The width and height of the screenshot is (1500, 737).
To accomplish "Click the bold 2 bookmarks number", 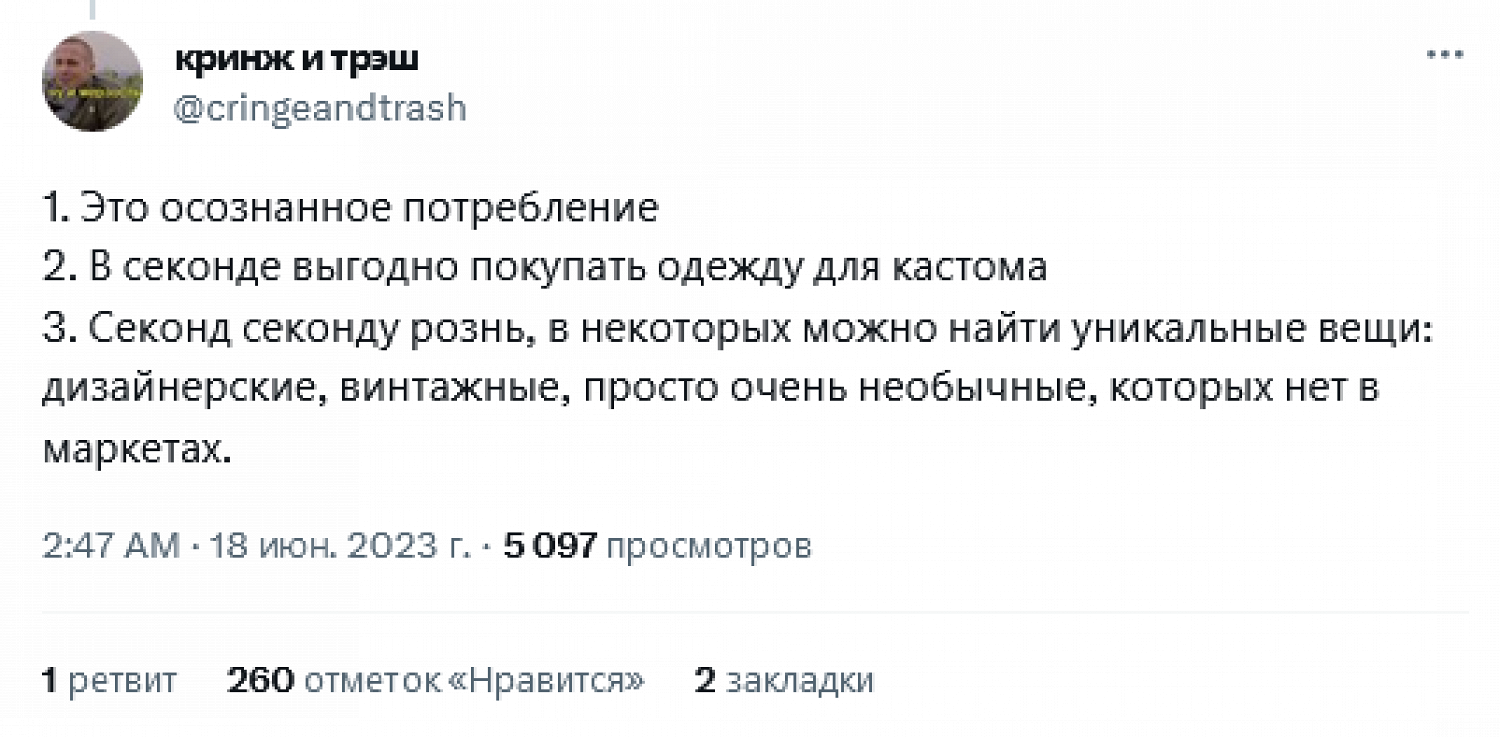I will coord(705,680).
